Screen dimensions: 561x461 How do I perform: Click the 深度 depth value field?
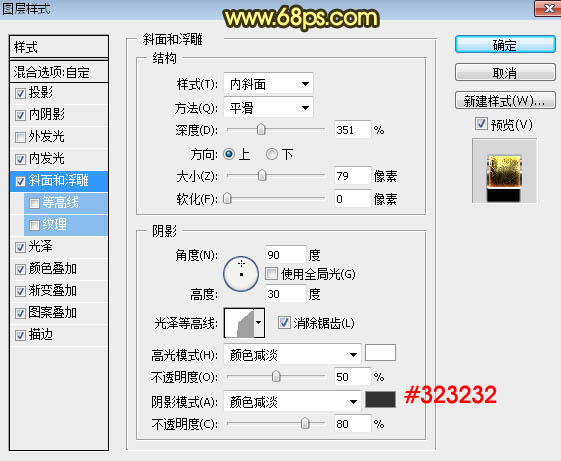click(352, 130)
